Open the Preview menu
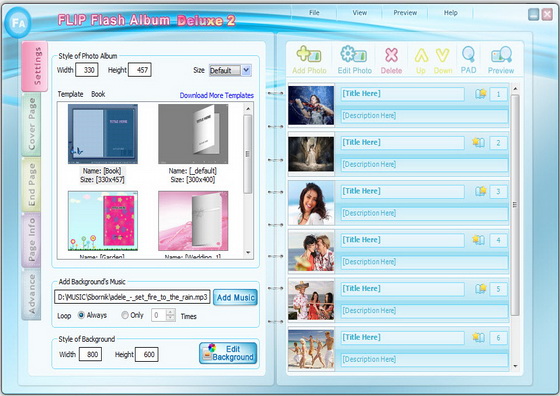 pyautogui.click(x=405, y=13)
